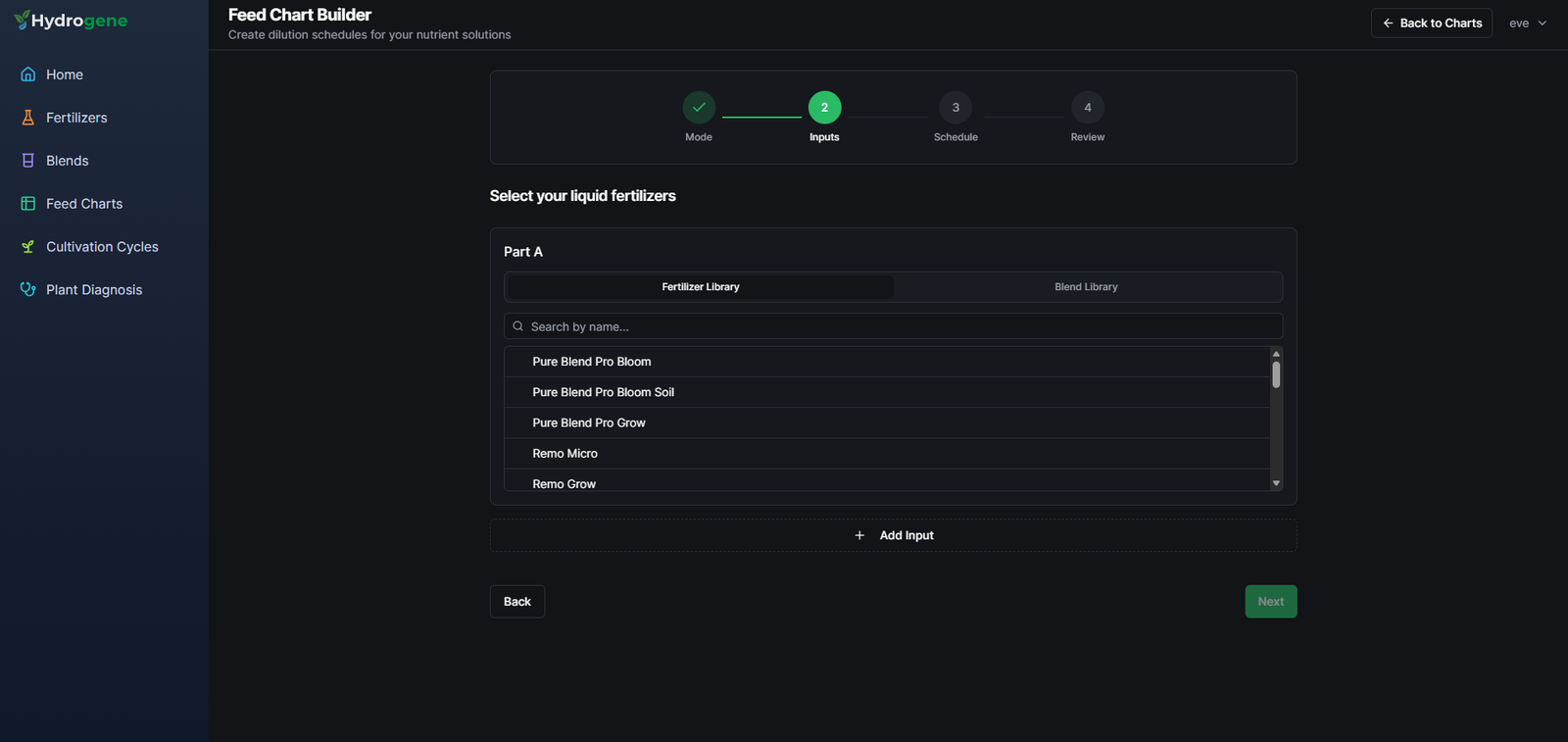Image resolution: width=1568 pixels, height=742 pixels.
Task: Click scrollbar down arrow in fertilizer list
Action: click(1276, 483)
